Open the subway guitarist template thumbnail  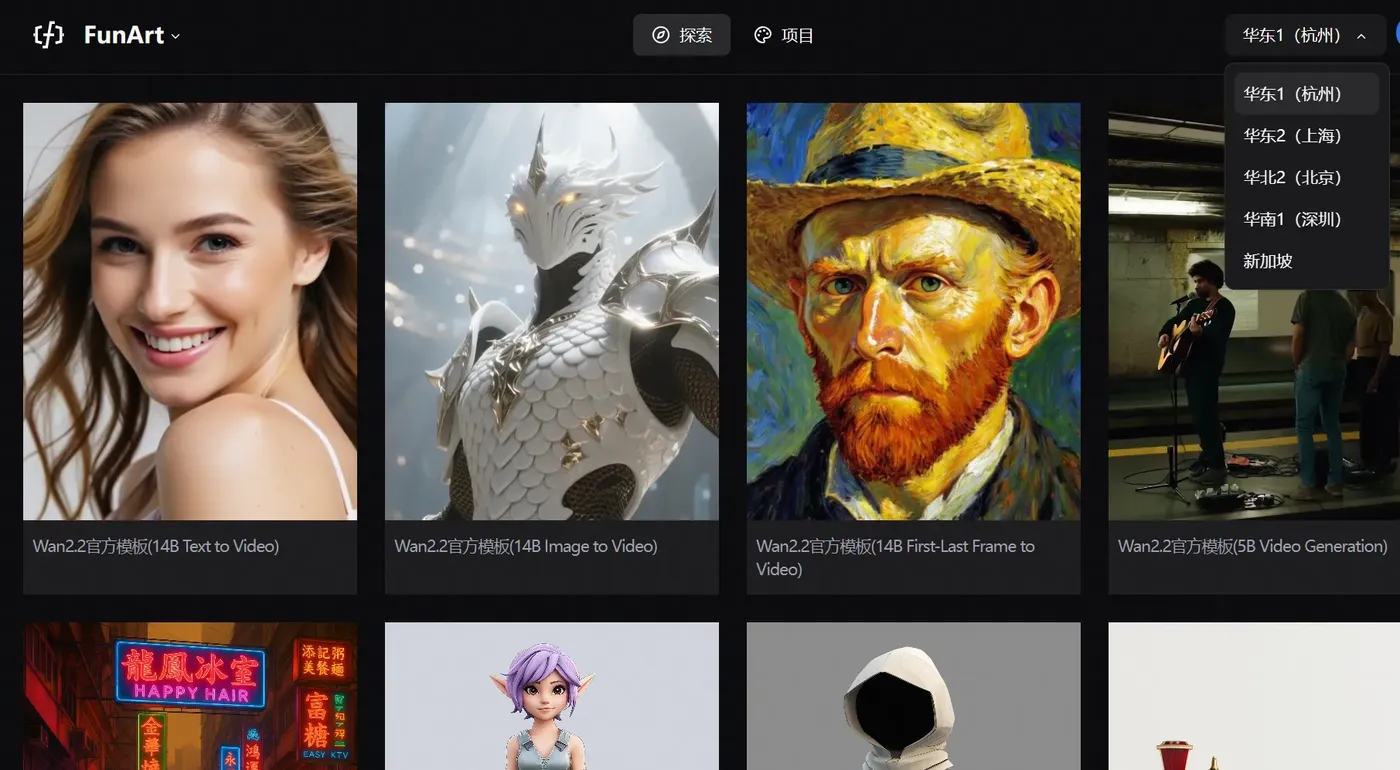pyautogui.click(x=1254, y=311)
